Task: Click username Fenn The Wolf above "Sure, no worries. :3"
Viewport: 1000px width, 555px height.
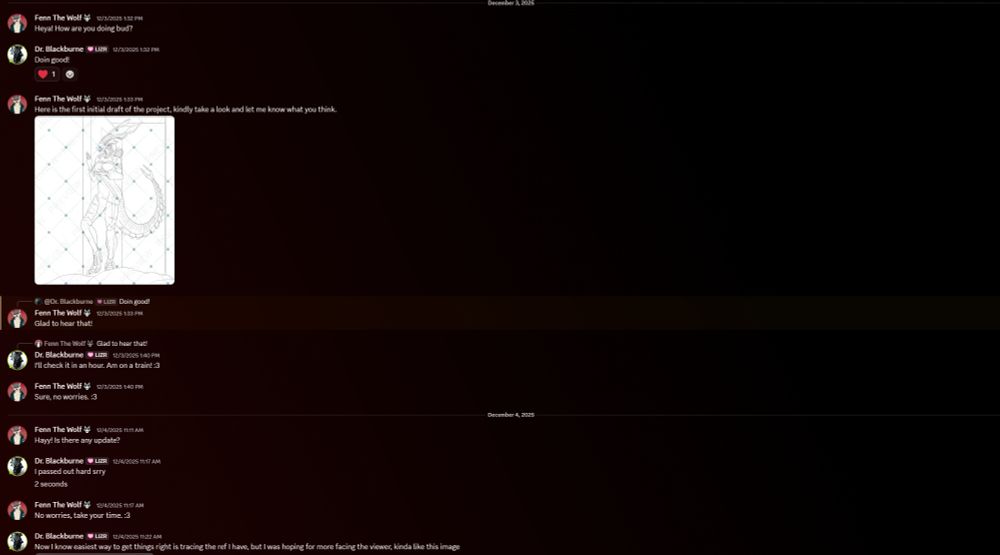Action: pos(58,386)
